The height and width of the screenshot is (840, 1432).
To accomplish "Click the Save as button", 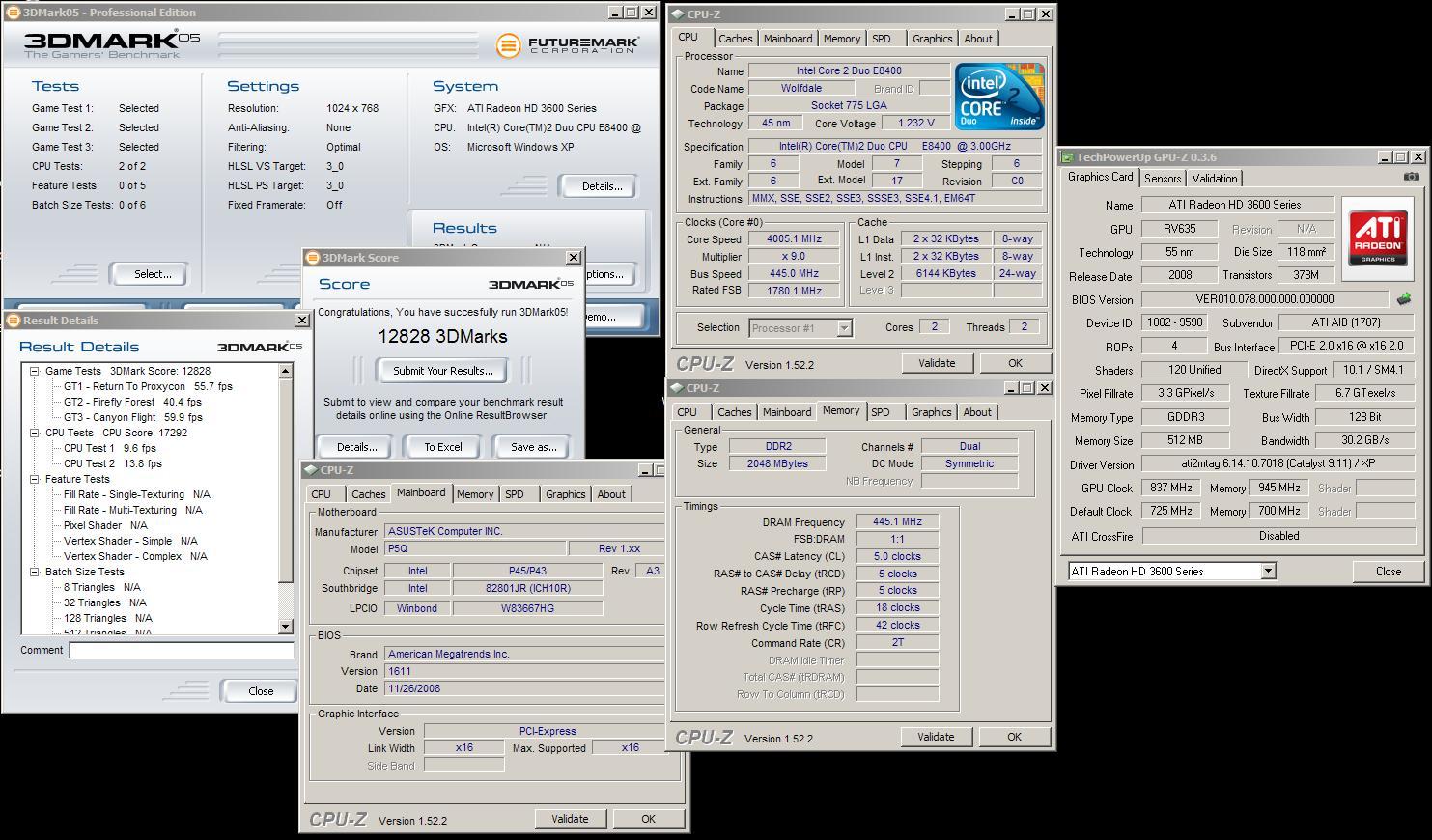I will click(534, 447).
